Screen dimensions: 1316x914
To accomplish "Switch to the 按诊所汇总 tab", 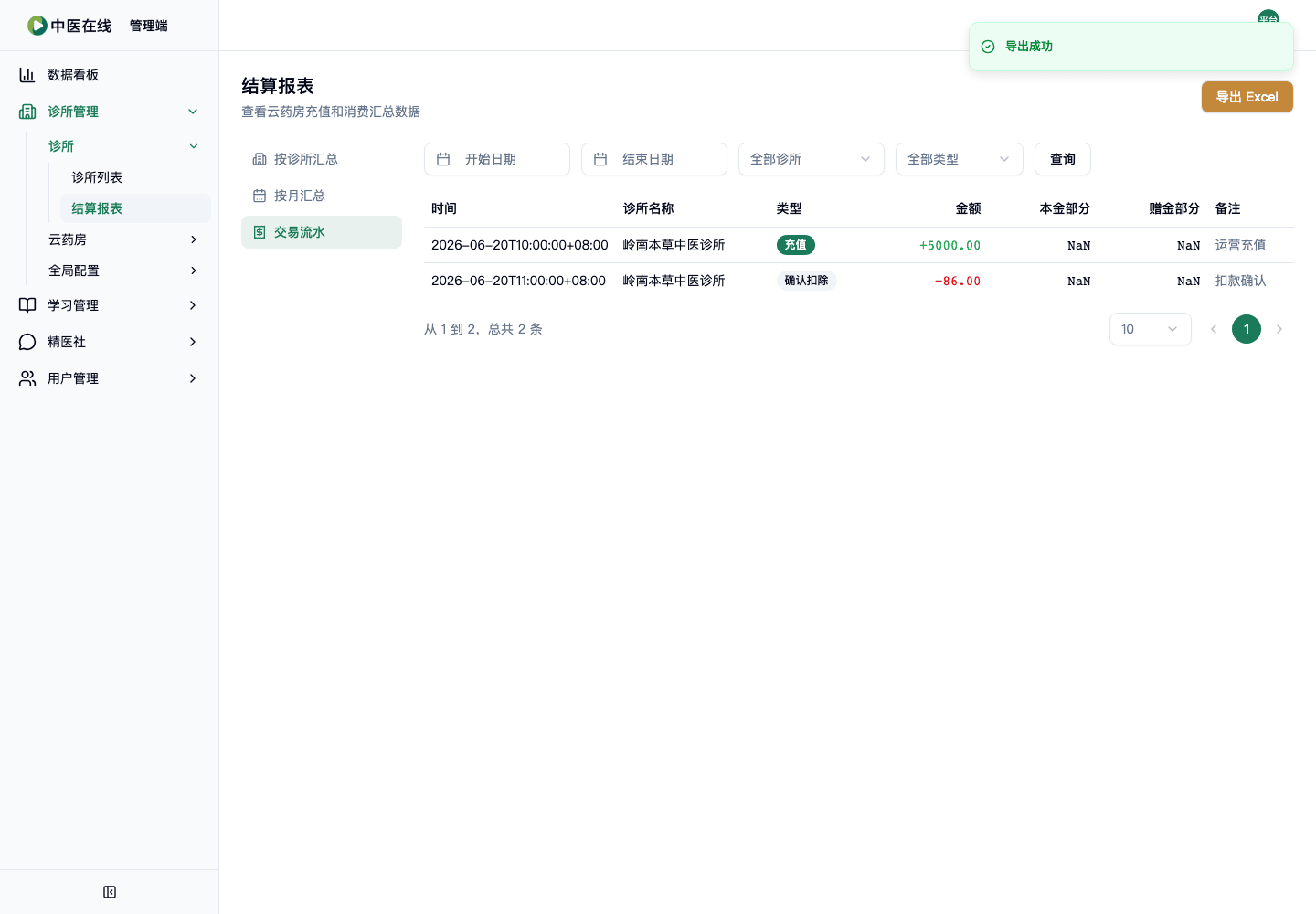I will click(x=322, y=159).
